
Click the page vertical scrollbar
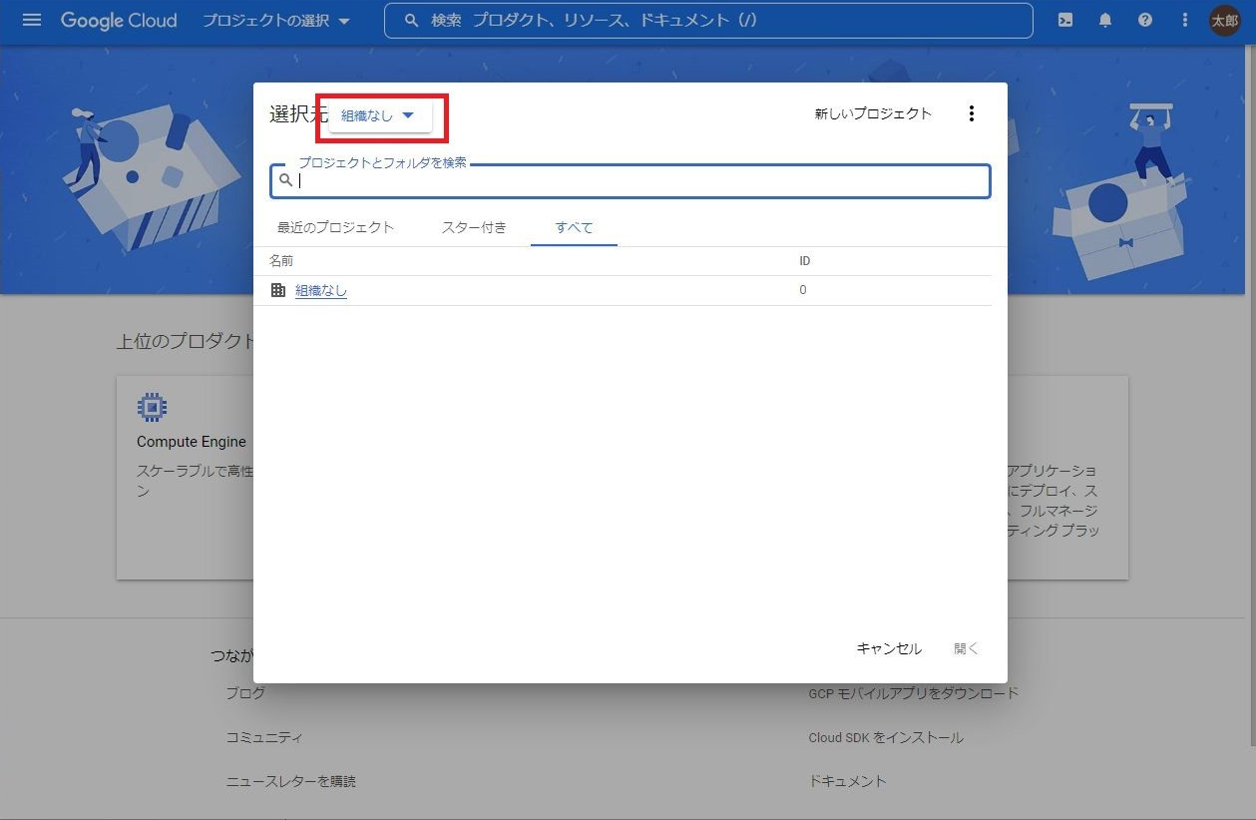(1251, 395)
